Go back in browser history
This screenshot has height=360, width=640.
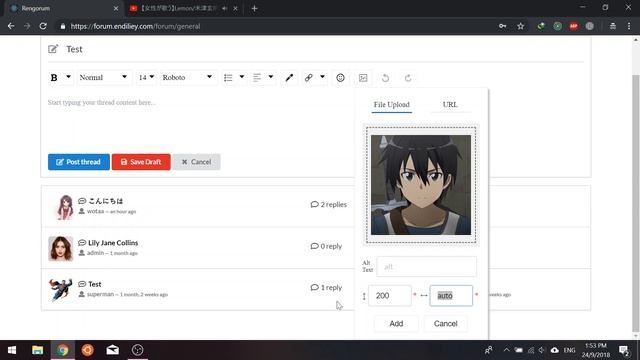coord(11,26)
